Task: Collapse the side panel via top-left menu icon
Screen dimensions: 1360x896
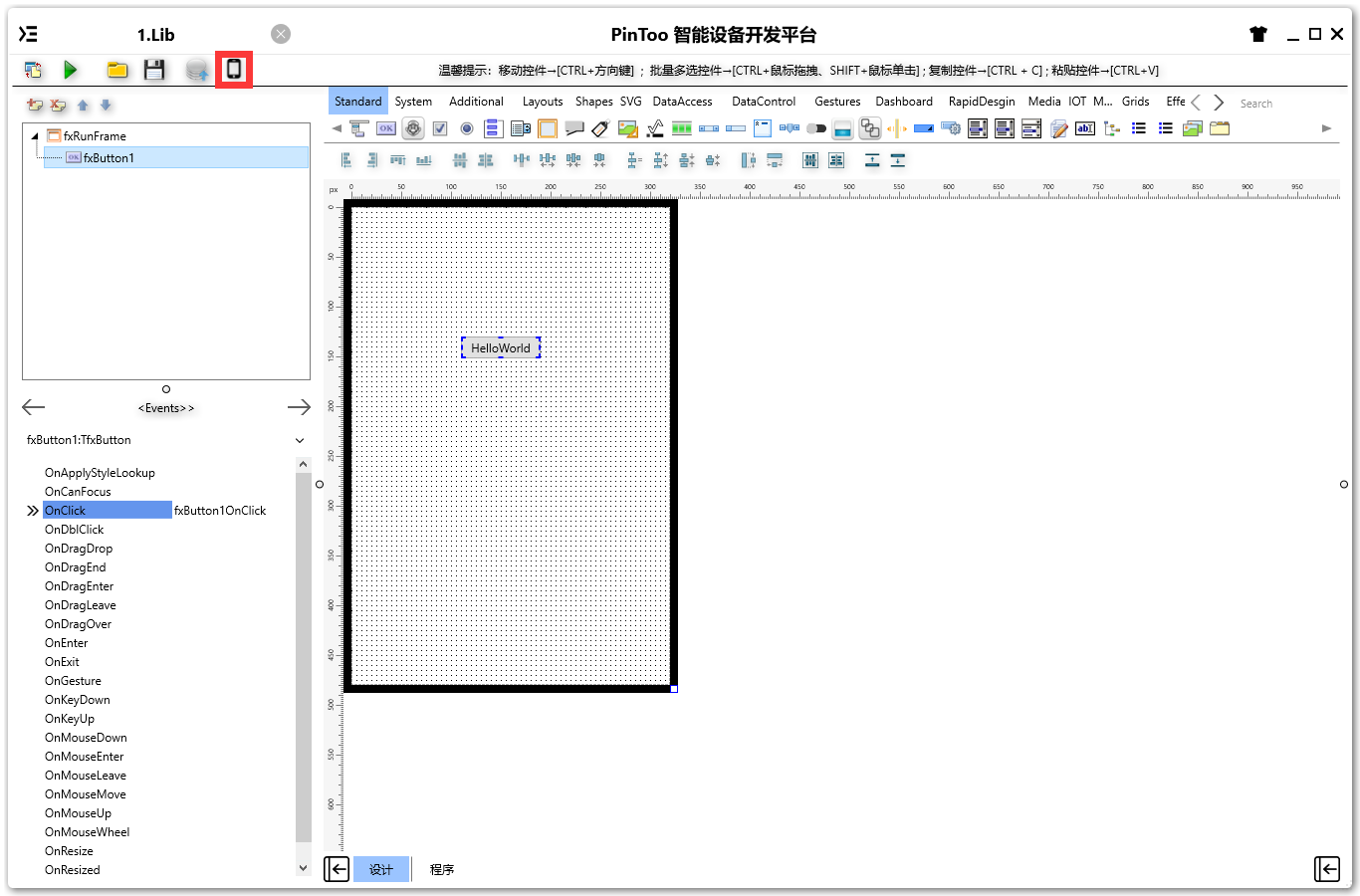Action: coord(28,34)
